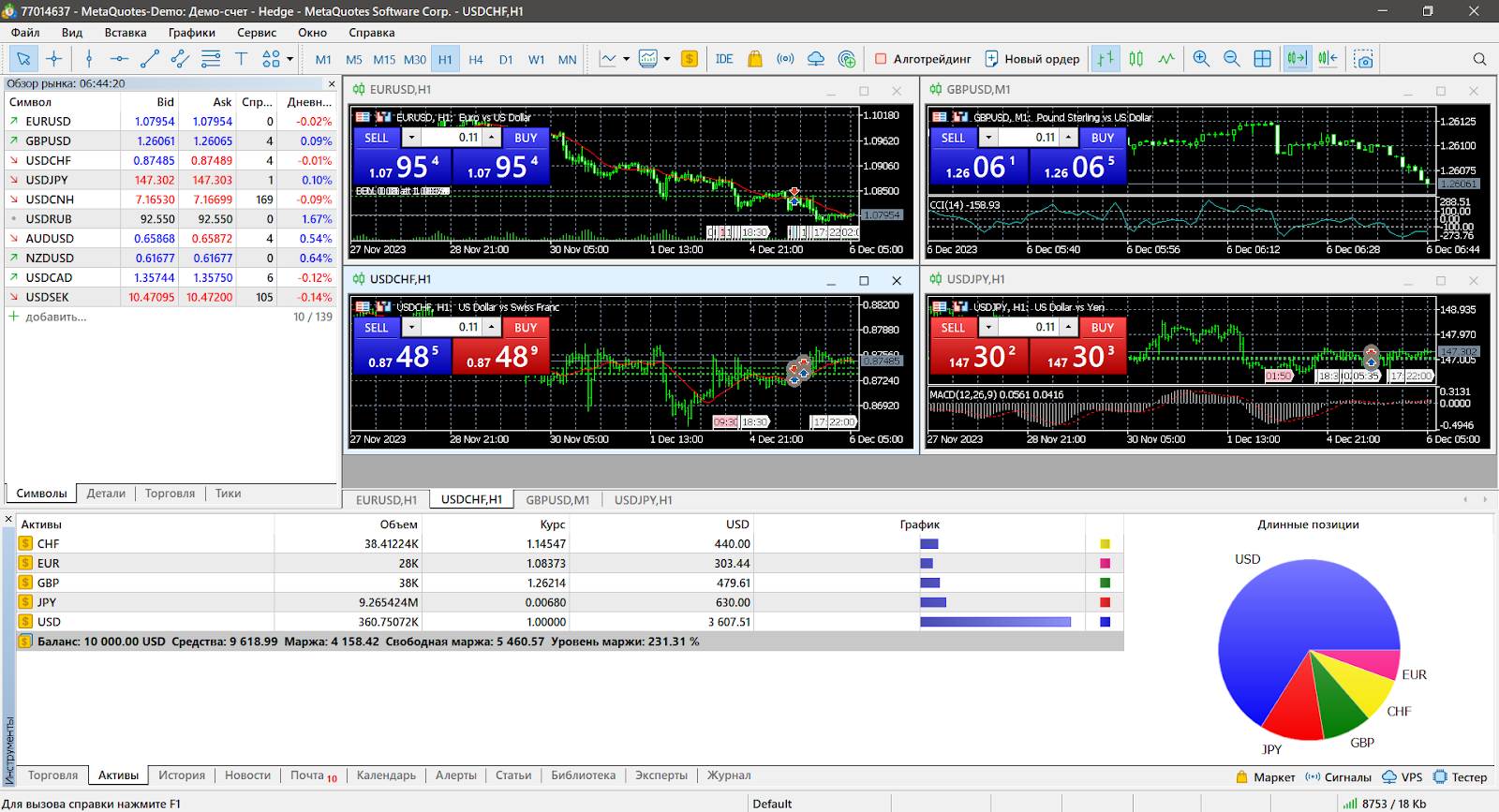Viewport: 1499px width, 812px height.
Task: Toggle chart auto-scroll to latest bar
Action: [x=1297, y=59]
